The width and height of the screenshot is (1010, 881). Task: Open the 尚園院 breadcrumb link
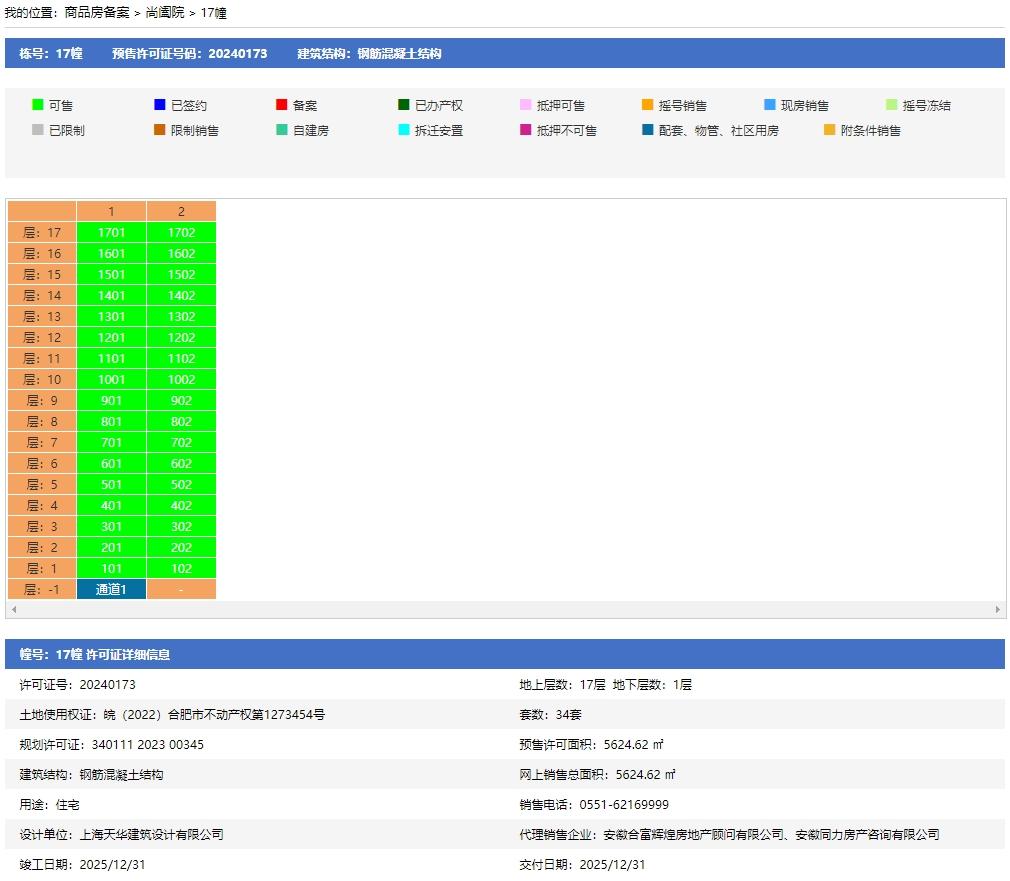pyautogui.click(x=165, y=13)
